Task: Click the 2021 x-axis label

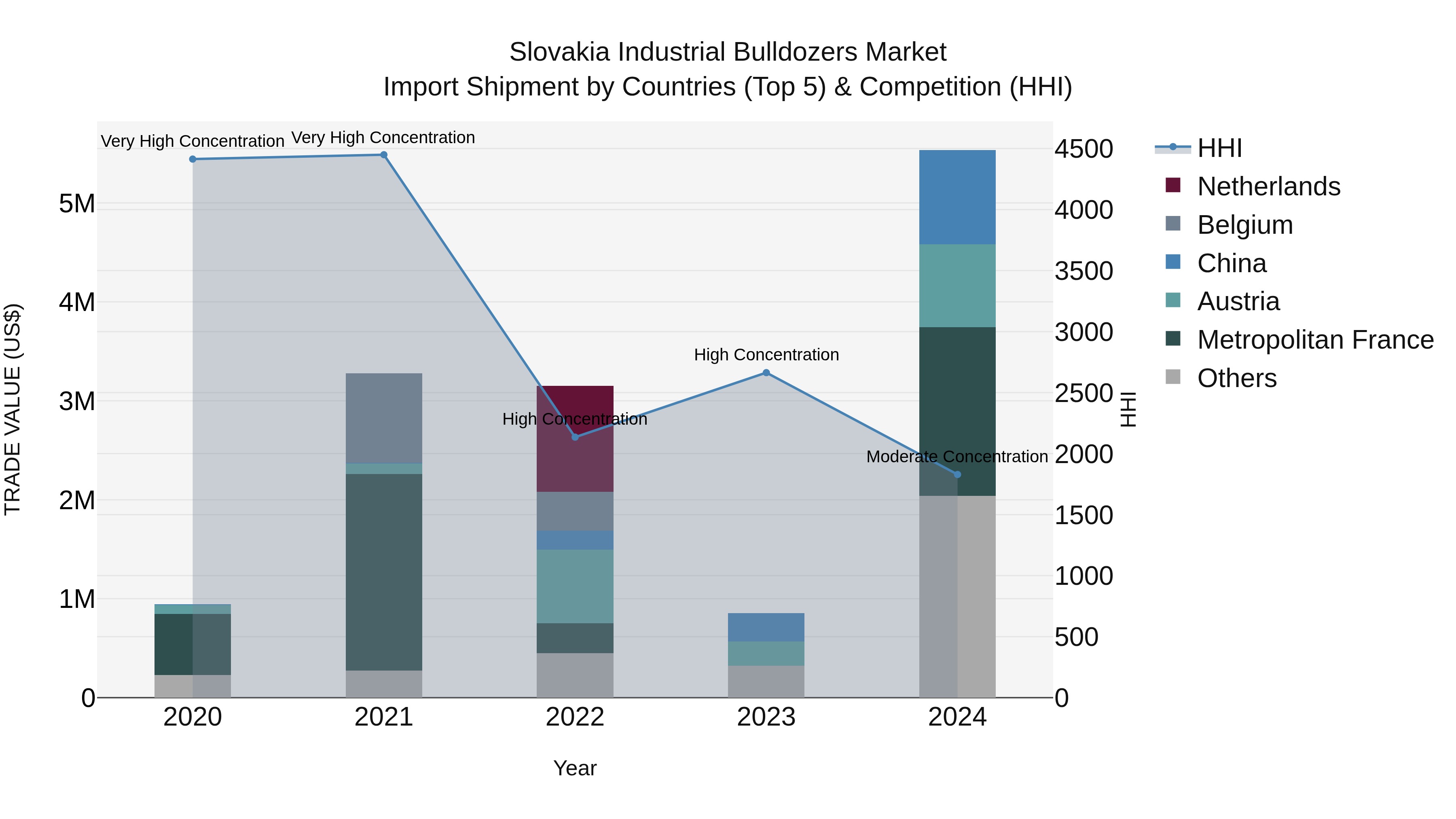Action: tap(384, 717)
